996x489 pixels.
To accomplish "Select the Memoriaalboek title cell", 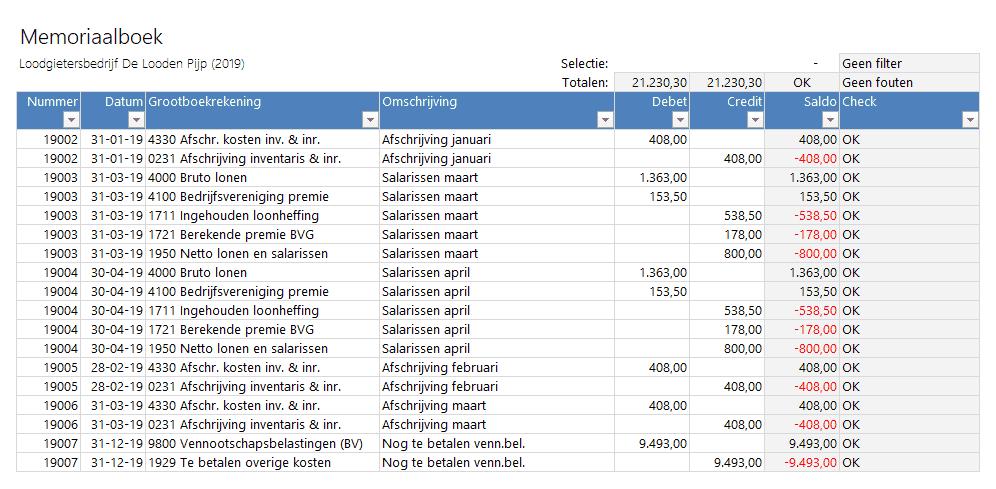I will click(92, 38).
